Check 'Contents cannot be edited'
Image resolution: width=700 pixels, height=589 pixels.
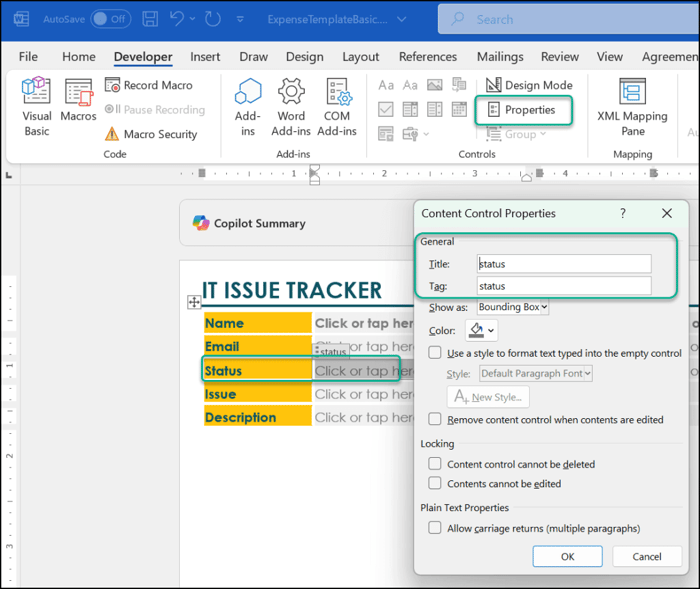(x=435, y=484)
